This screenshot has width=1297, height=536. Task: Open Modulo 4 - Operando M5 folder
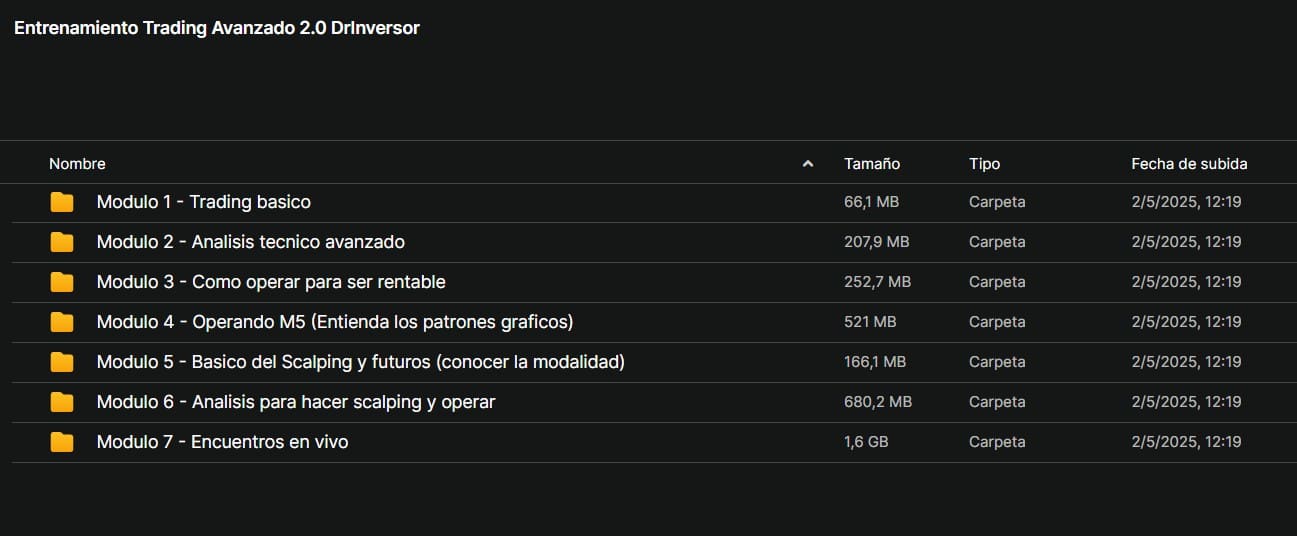[335, 322]
